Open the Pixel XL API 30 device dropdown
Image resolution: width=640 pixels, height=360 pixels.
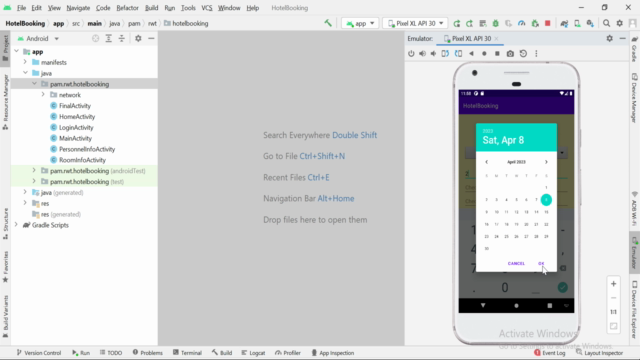click(415, 23)
